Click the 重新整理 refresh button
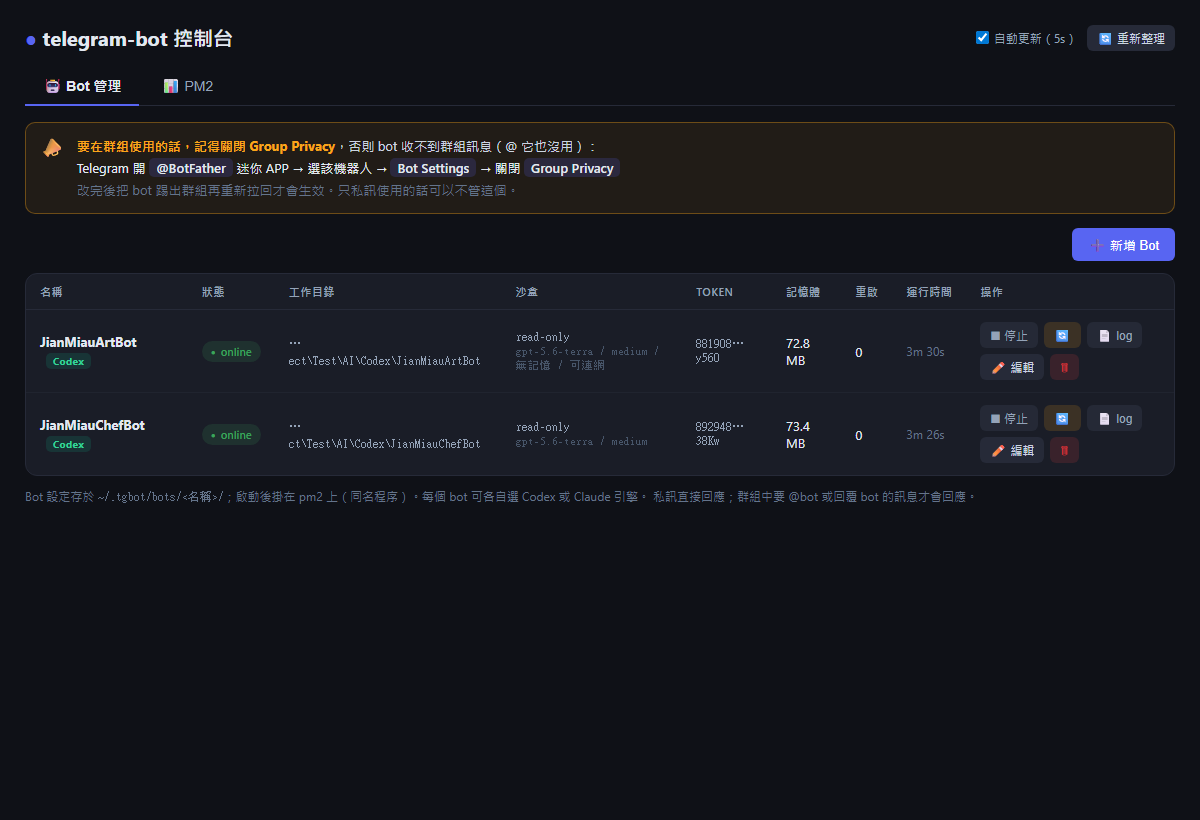 [1131, 38]
